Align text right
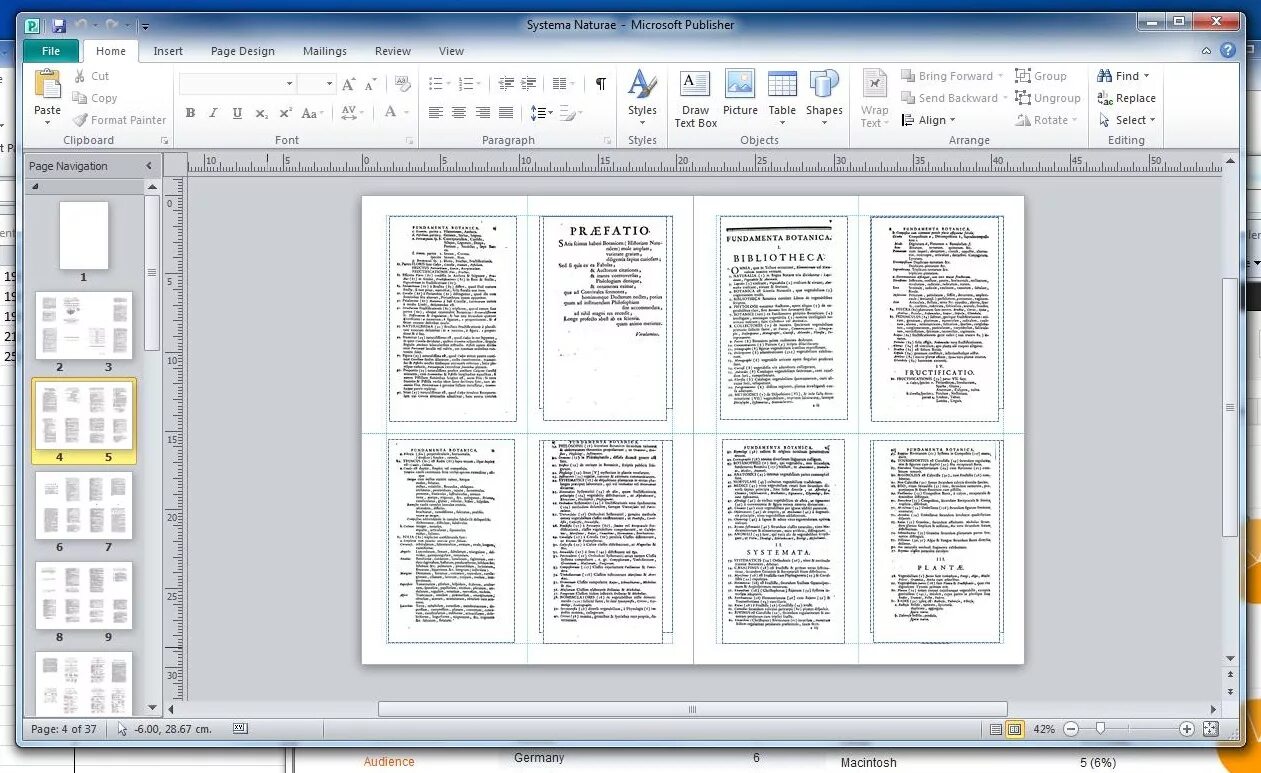This screenshot has width=1261, height=773. [x=483, y=113]
